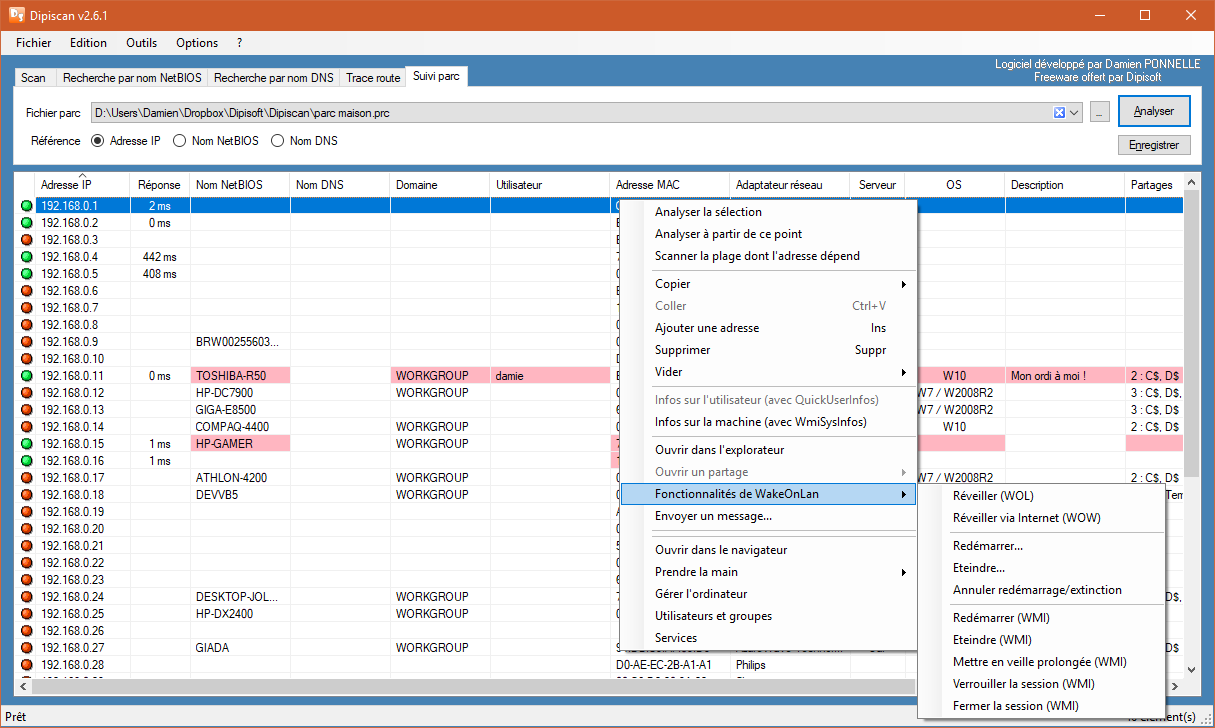Click the green status dot for 192.168.0.2
The height and width of the screenshot is (728, 1215).
click(26, 223)
